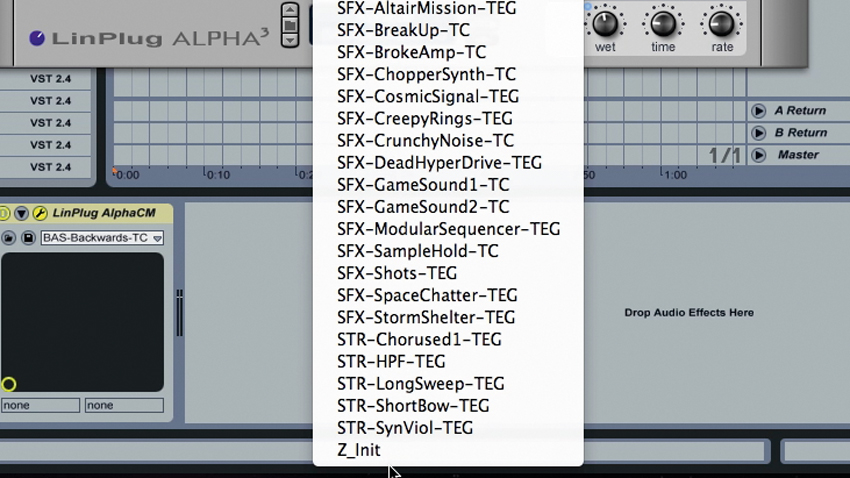Click the save preset disk icon
The height and width of the screenshot is (478, 850).
[28, 238]
